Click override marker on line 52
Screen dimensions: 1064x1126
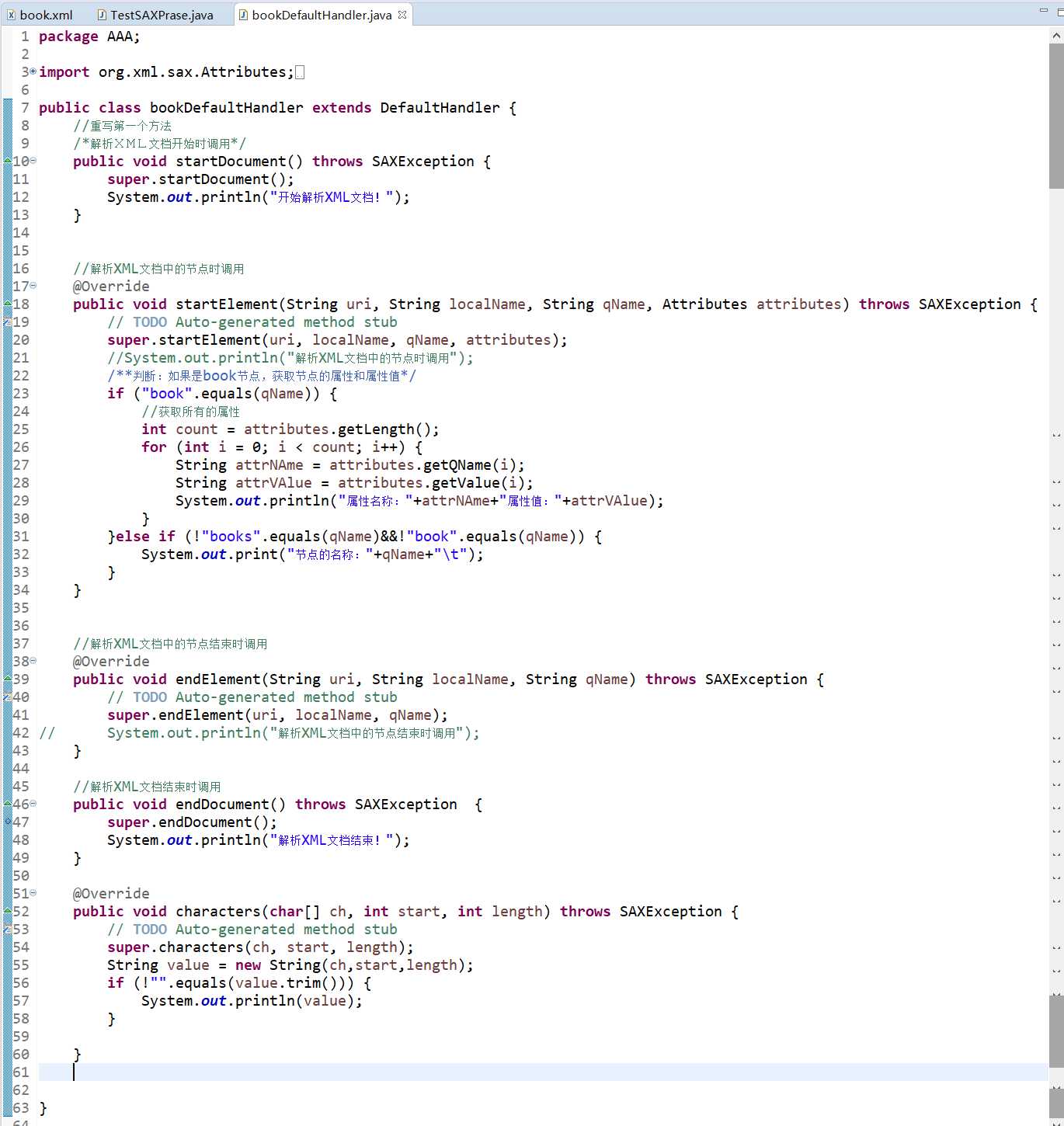8,911
